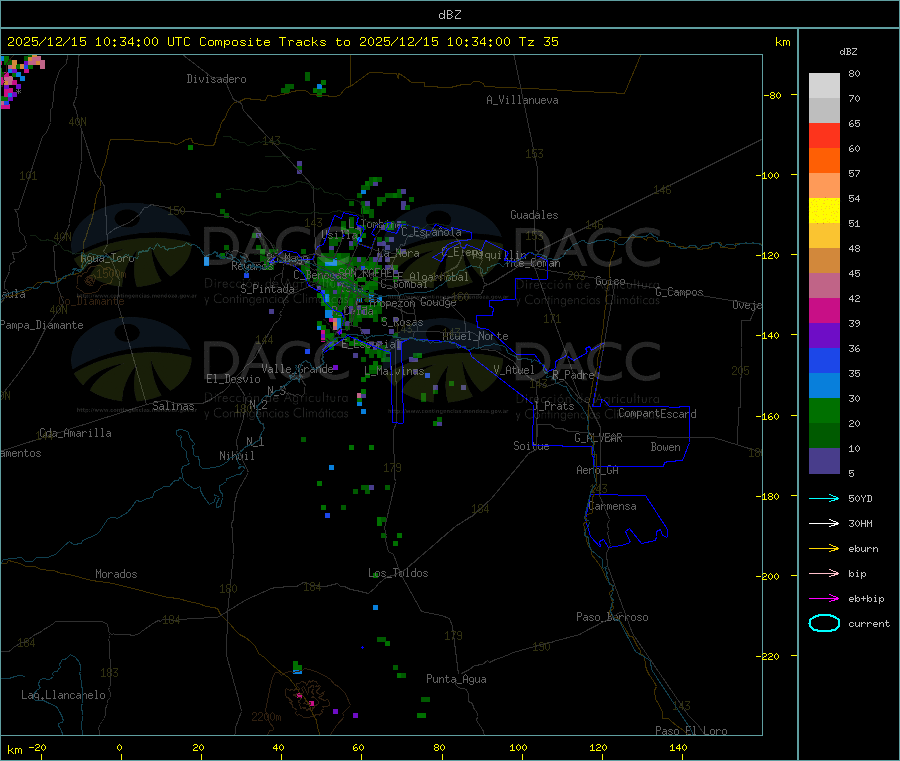
Task: Click the eburn yellow arrow legend icon
Action: pos(824,548)
